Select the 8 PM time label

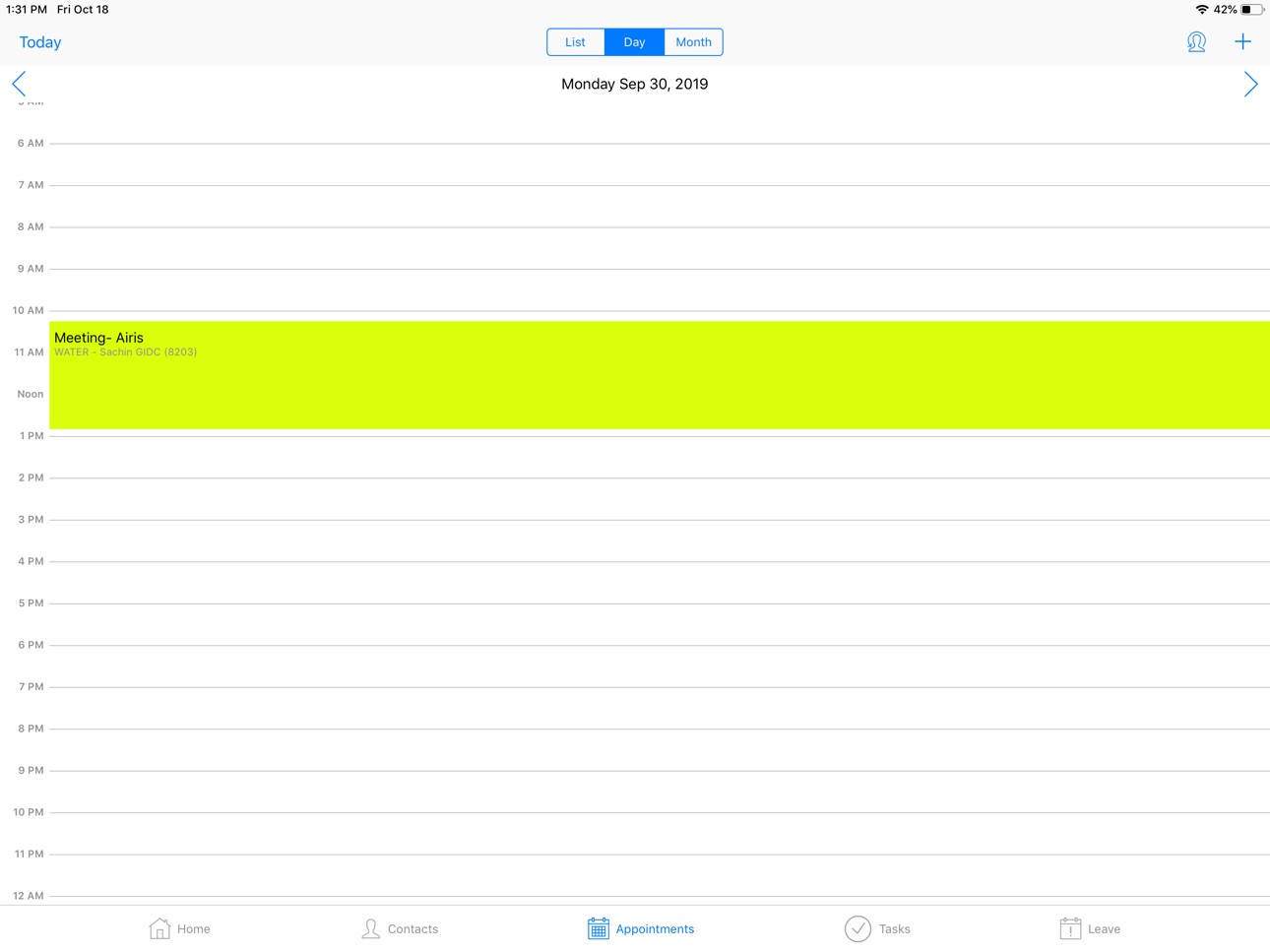click(32, 729)
